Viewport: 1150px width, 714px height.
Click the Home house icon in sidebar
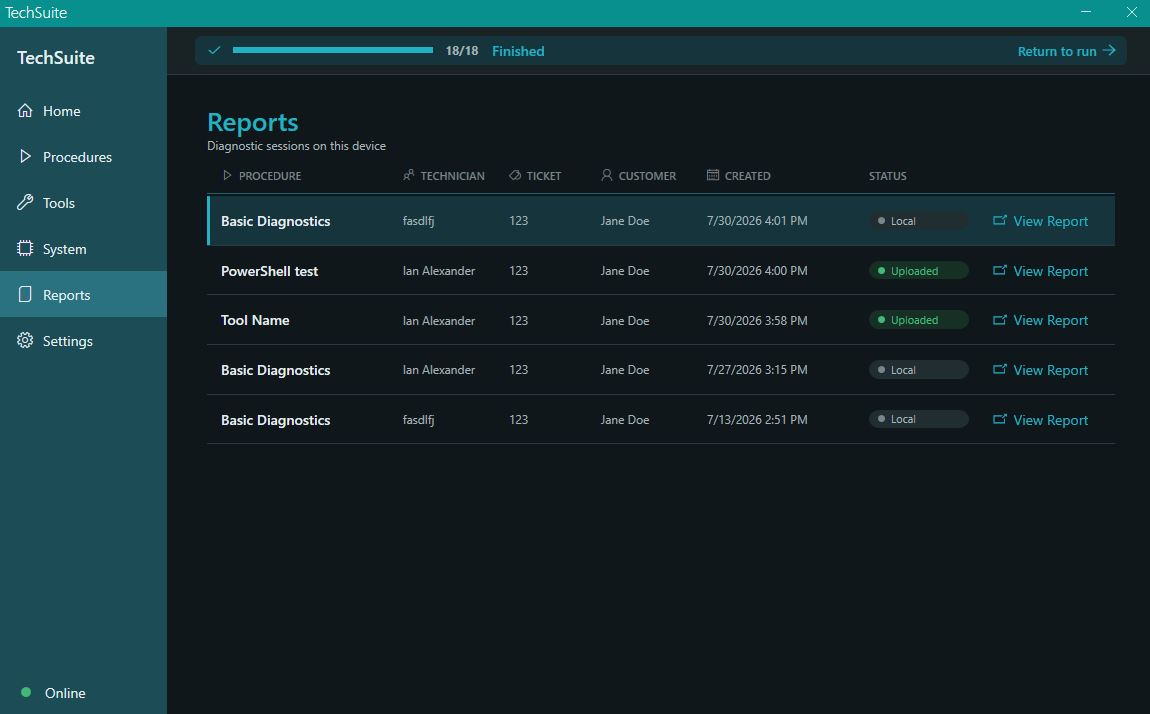25,111
